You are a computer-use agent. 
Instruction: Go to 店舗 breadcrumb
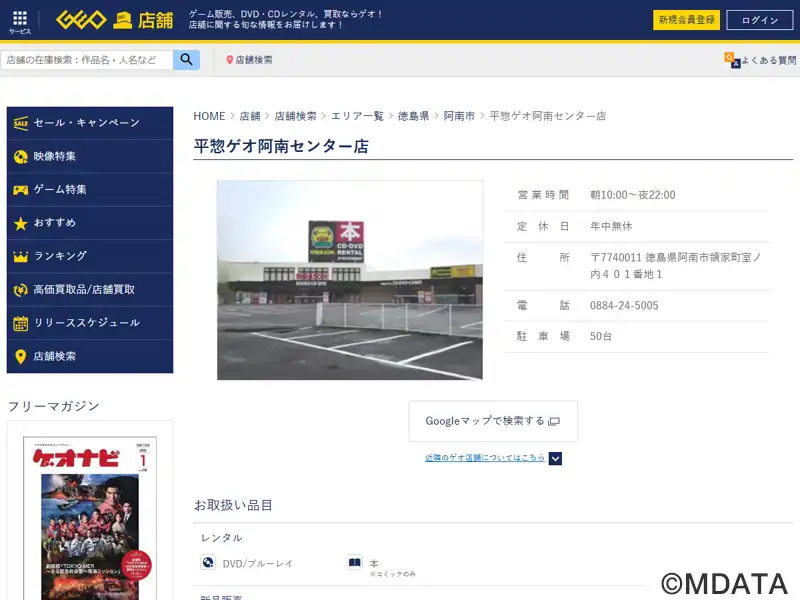[250, 116]
